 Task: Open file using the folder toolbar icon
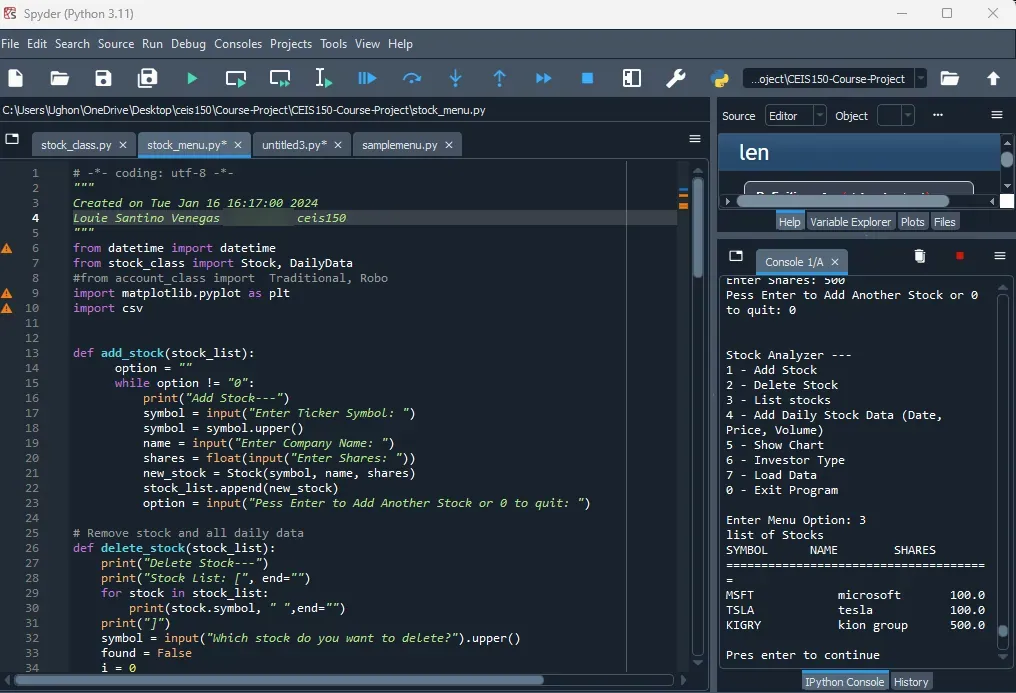(60, 78)
